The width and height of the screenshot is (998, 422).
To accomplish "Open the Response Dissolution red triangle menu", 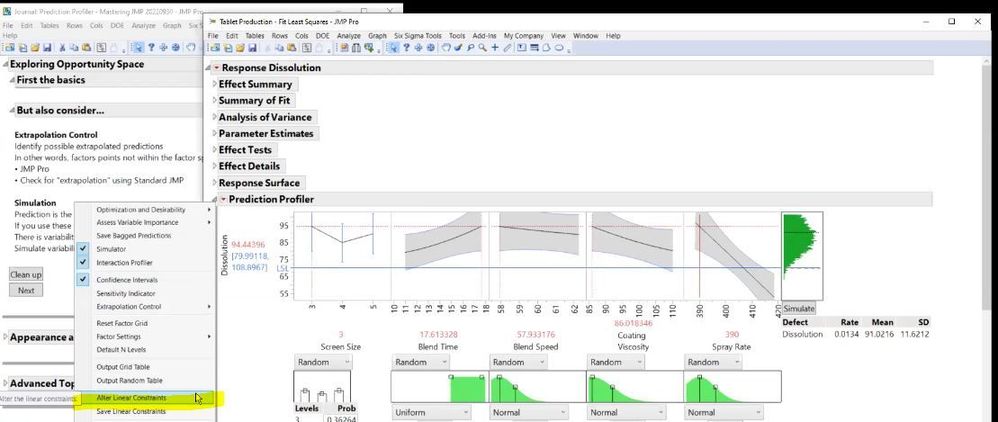I will click(216, 67).
